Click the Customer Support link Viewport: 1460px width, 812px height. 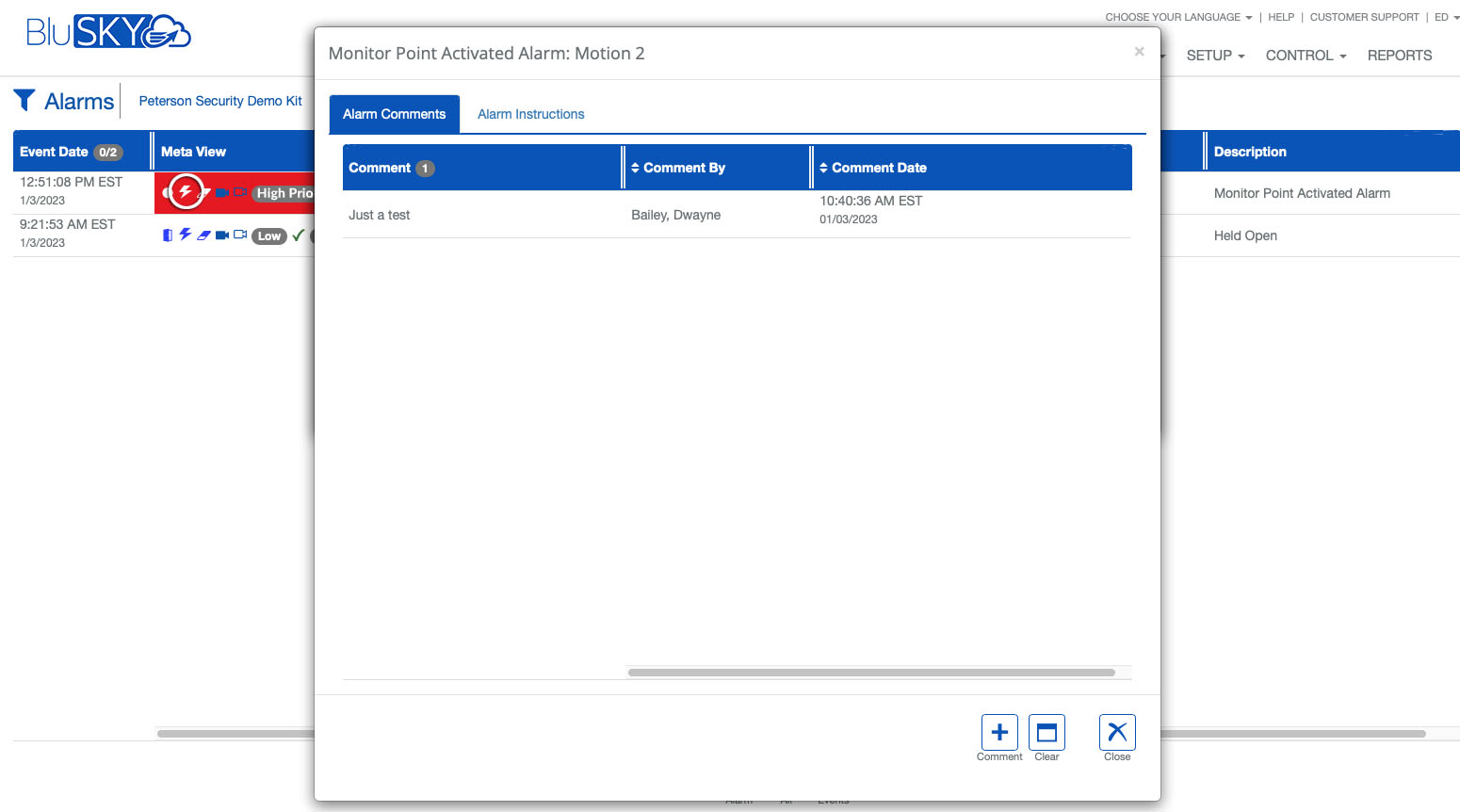coord(1364,17)
